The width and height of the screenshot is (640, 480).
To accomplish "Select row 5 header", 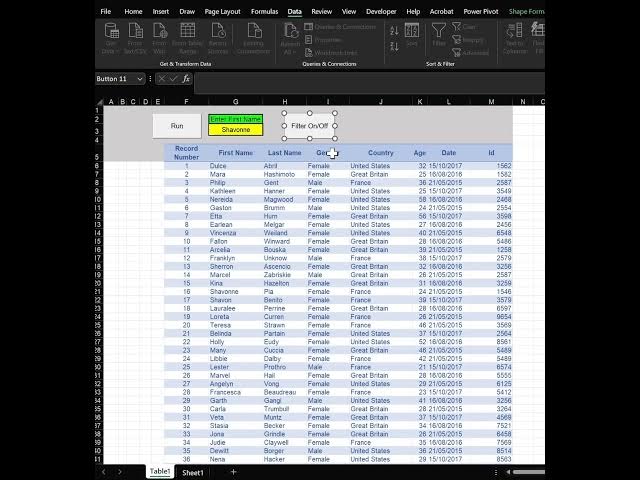I will tap(98, 153).
